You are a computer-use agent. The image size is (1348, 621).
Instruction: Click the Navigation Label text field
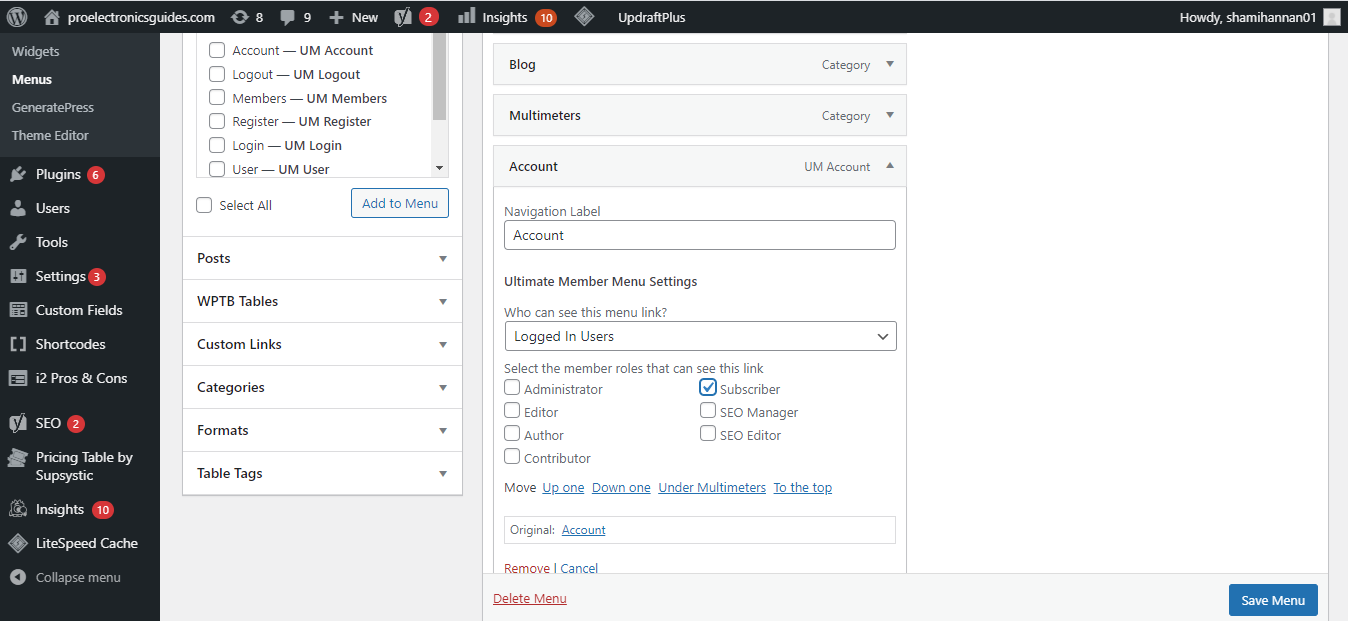(700, 235)
